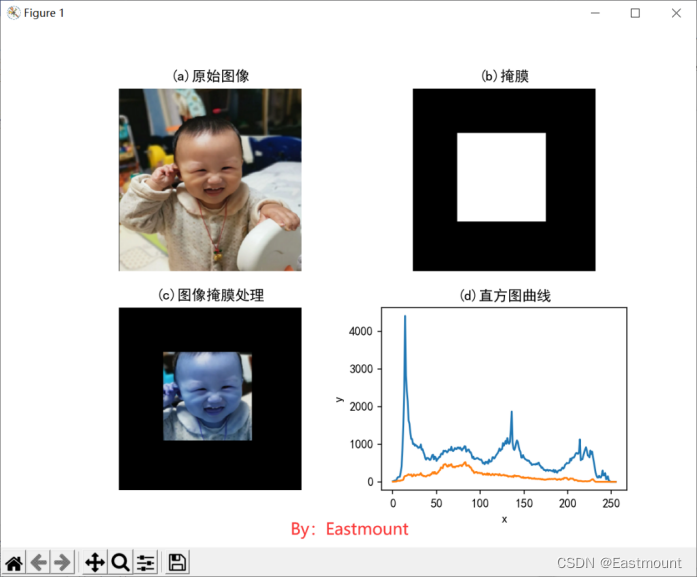
Task: Click the x axis label below histogram
Action: tap(504, 519)
